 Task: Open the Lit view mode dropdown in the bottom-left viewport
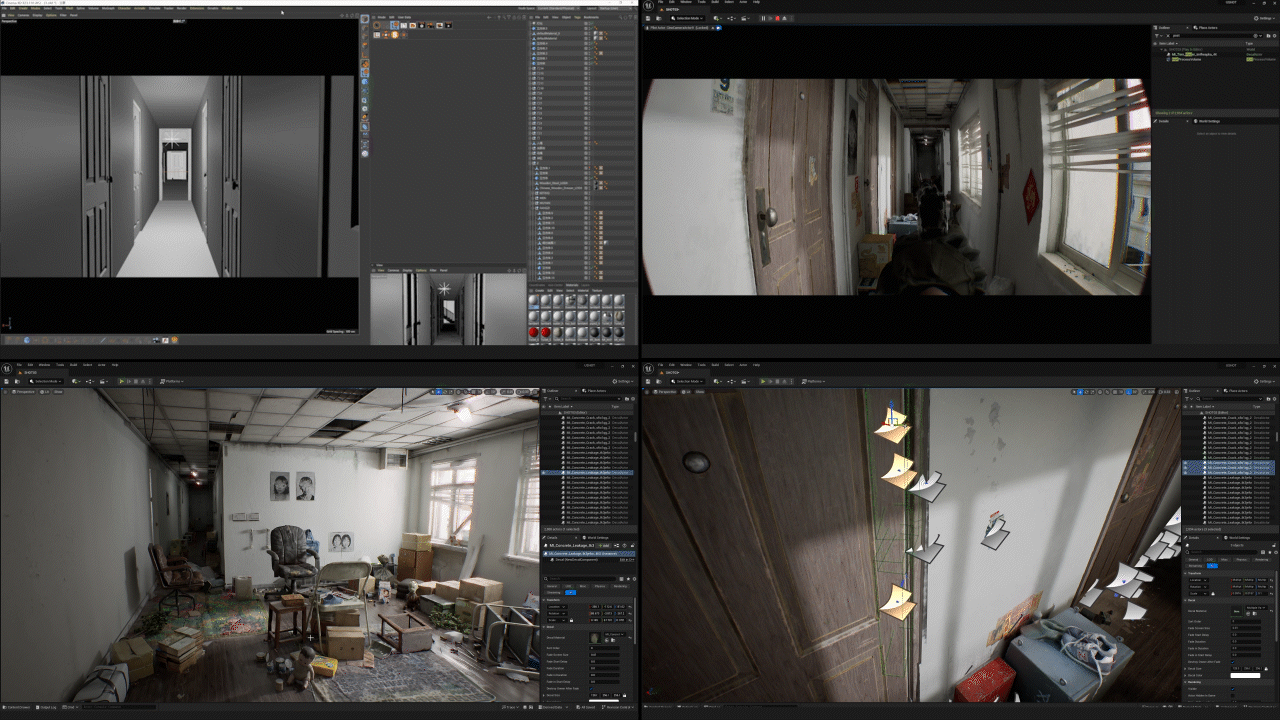[45, 392]
